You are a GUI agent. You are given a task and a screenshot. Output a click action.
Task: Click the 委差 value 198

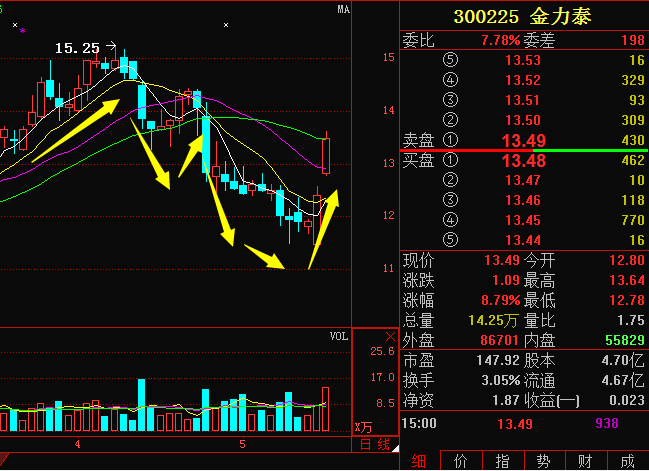(x=633, y=40)
